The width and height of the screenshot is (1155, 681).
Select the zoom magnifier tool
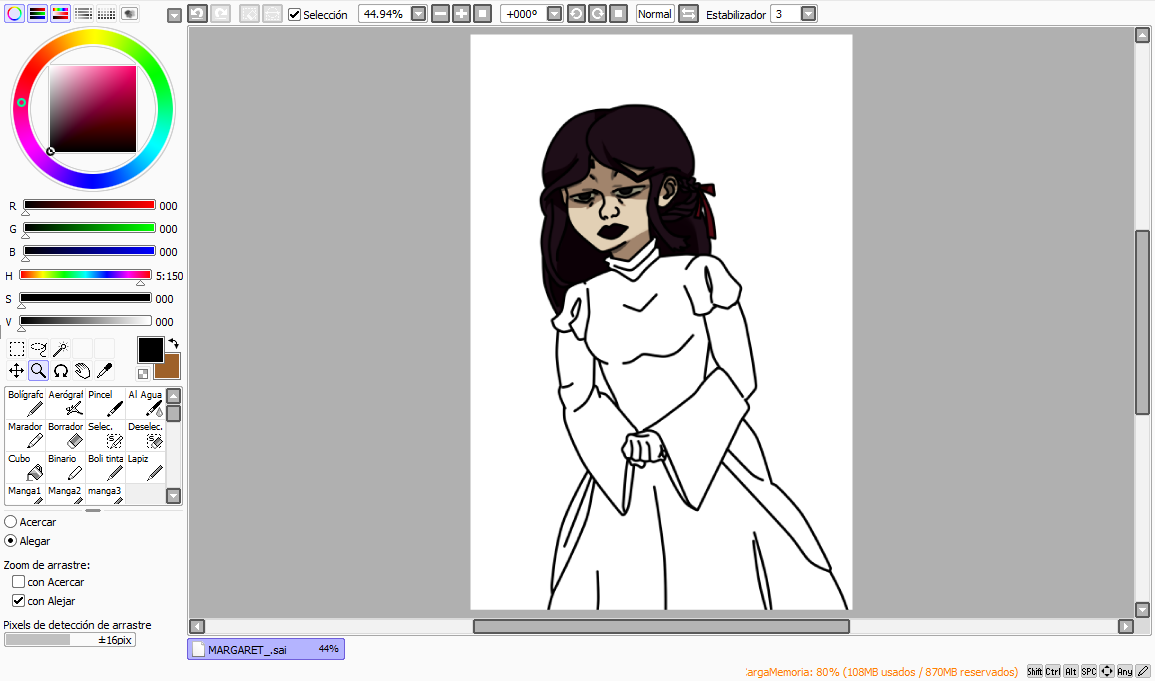point(38,370)
